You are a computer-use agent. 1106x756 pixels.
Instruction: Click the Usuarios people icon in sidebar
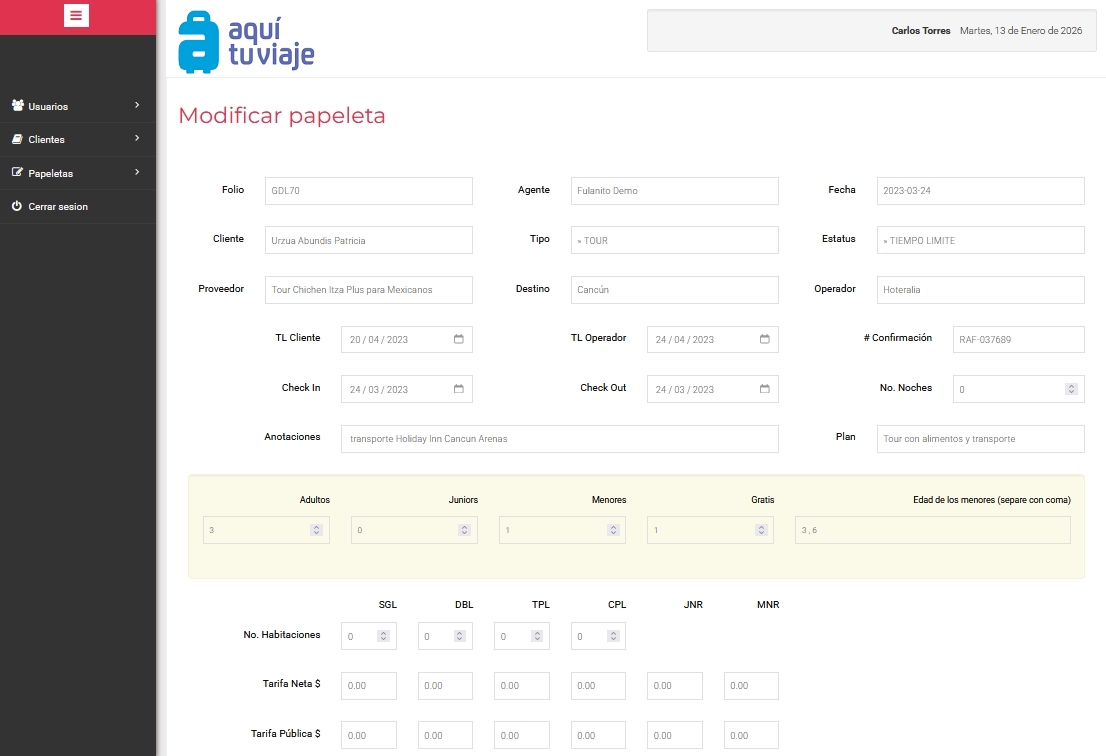tap(17, 106)
